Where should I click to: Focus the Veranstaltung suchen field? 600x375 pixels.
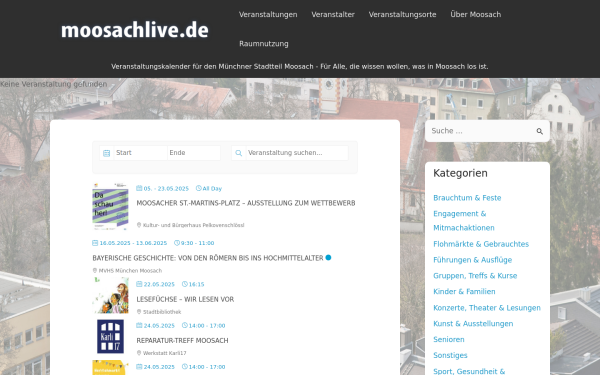click(x=297, y=153)
